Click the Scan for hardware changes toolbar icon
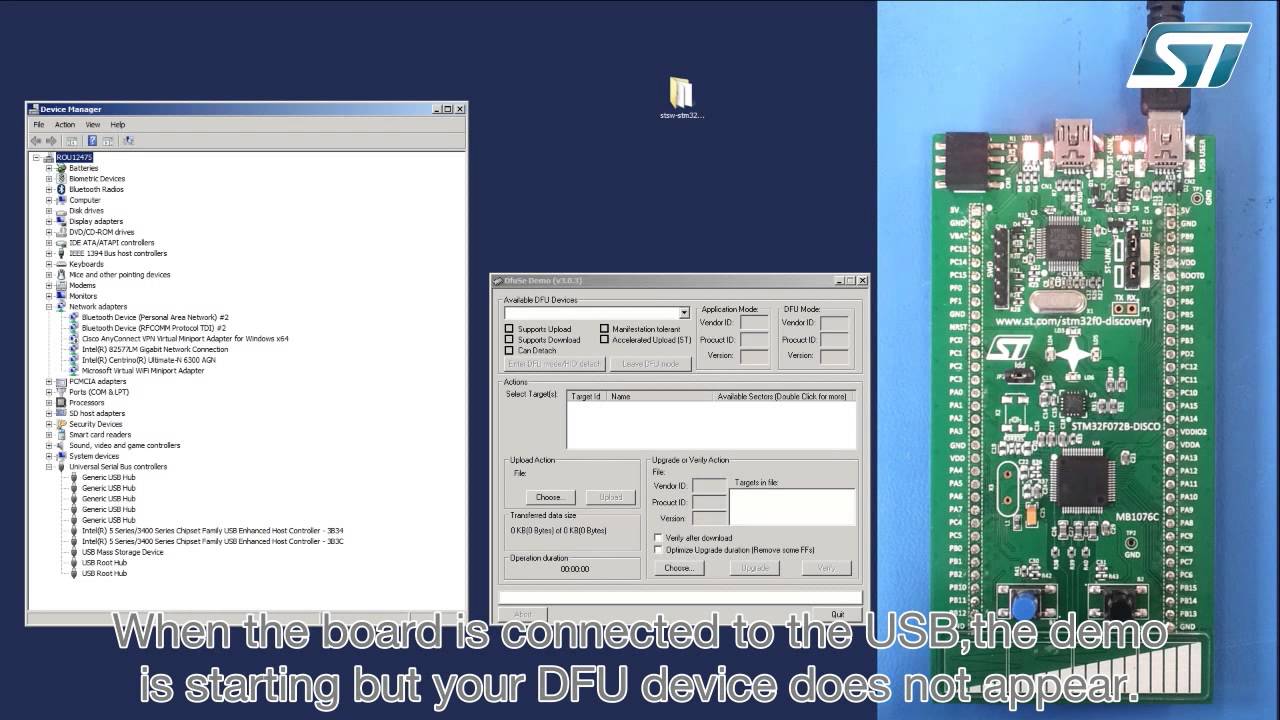The height and width of the screenshot is (720, 1280). (129, 141)
